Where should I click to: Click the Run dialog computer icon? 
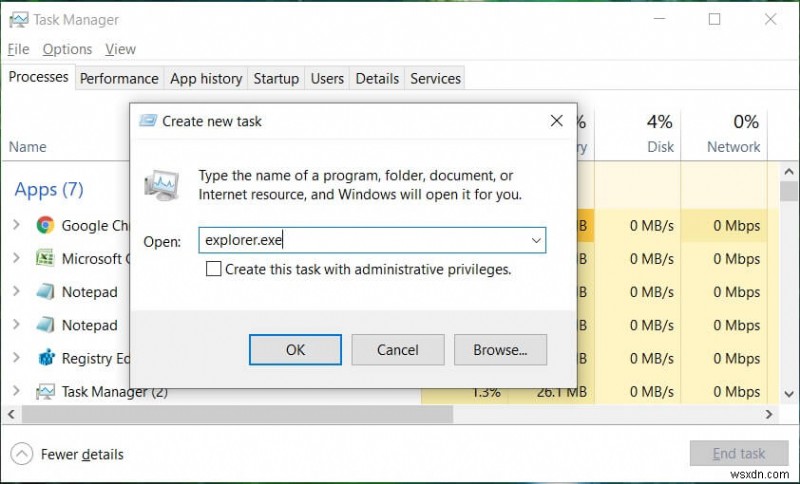(162, 184)
